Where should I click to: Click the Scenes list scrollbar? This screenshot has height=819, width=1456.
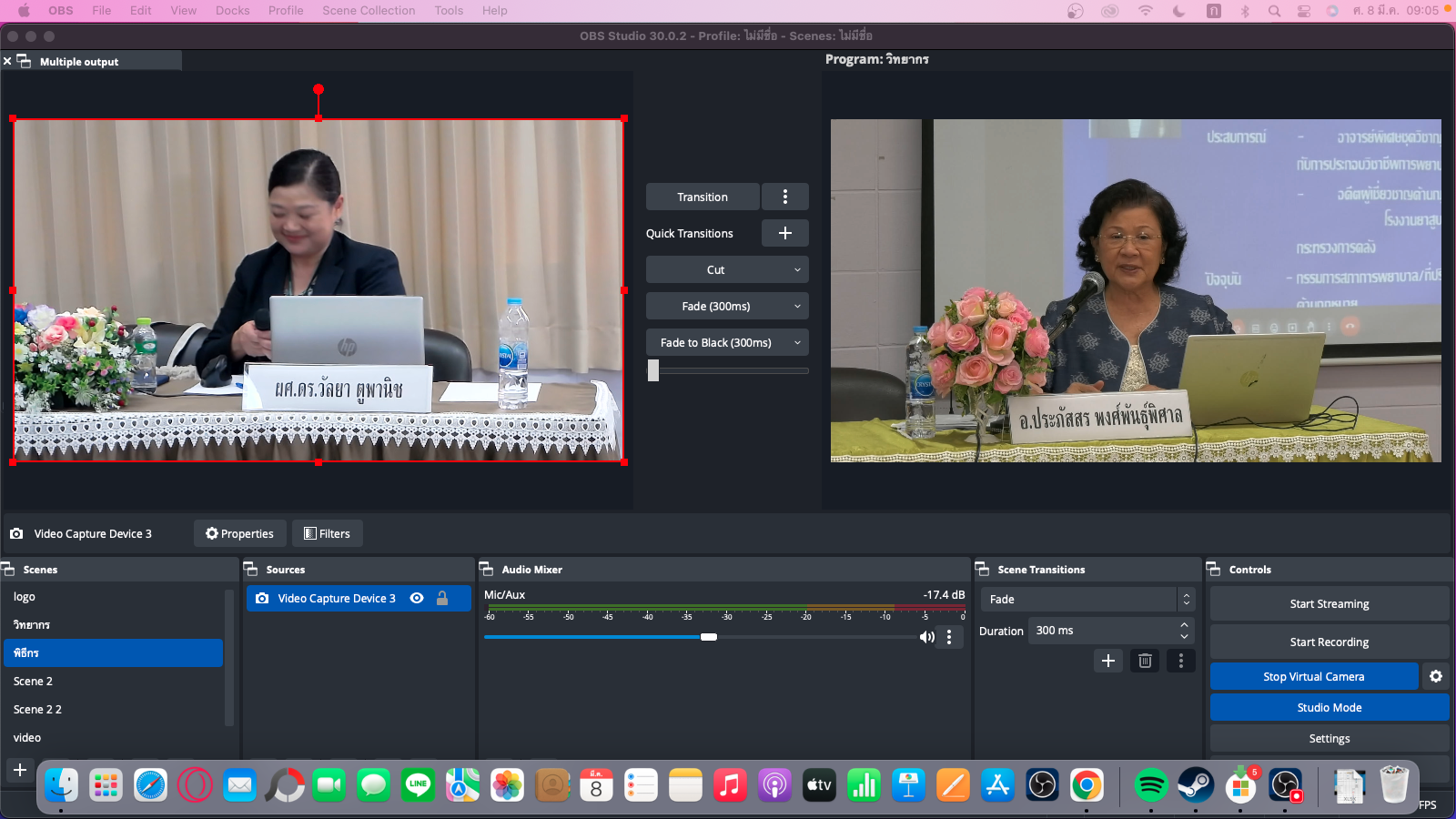tap(229, 657)
